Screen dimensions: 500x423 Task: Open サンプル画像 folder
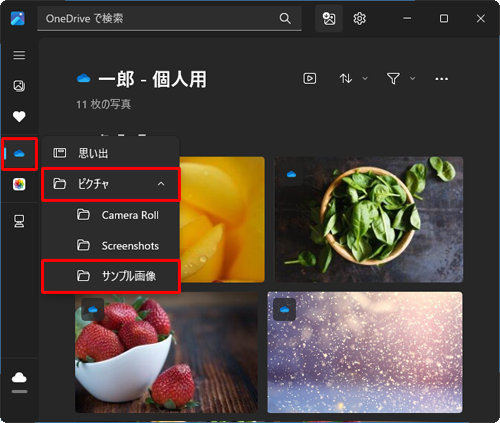tap(111, 276)
